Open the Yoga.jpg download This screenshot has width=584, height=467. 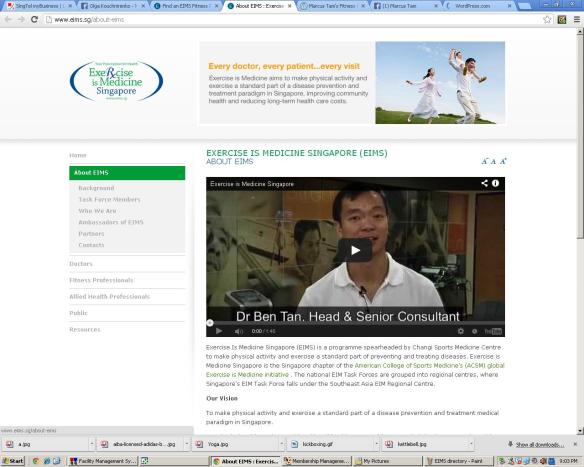235,444
